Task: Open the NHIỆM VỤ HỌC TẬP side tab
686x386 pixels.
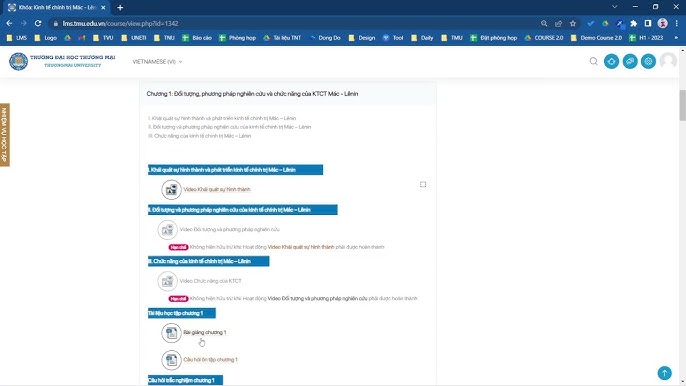Action: (x=5, y=135)
